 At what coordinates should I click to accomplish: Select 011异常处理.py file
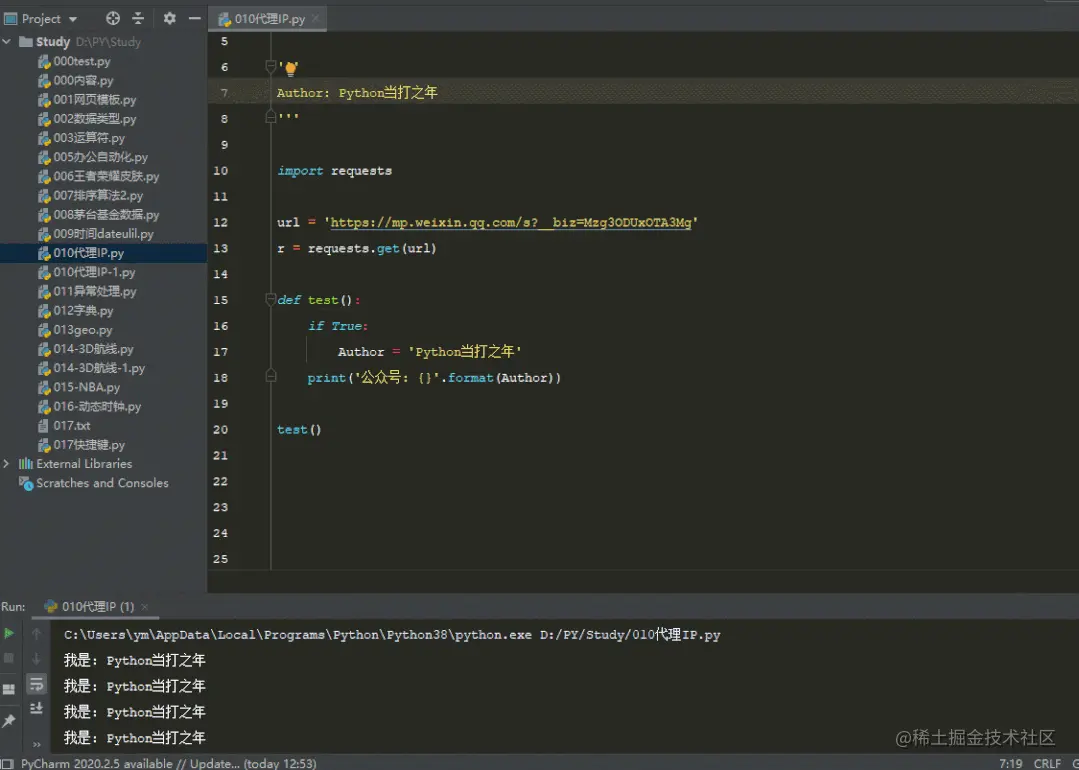94,292
